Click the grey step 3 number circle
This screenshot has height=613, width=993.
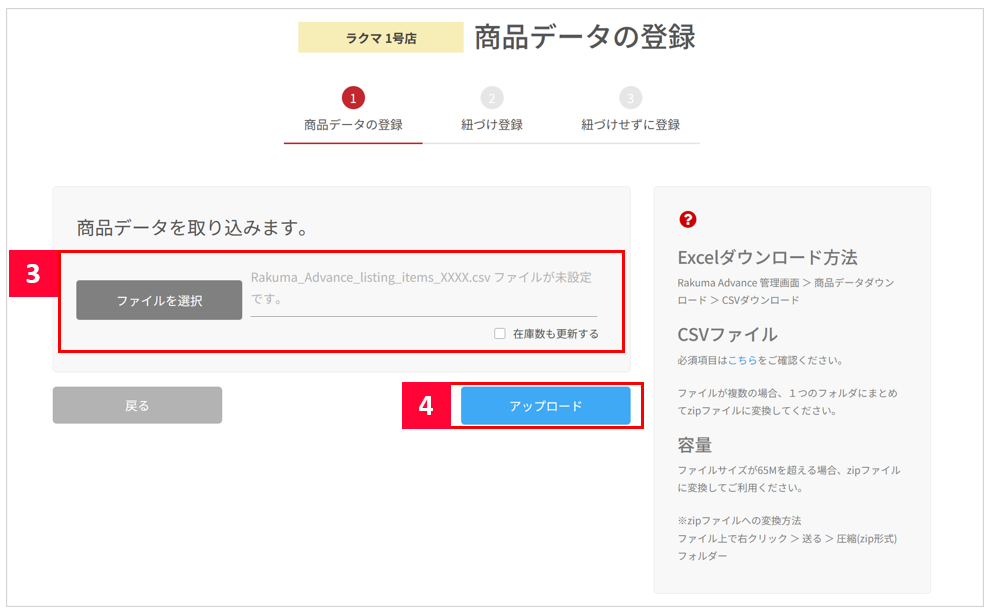(x=629, y=97)
